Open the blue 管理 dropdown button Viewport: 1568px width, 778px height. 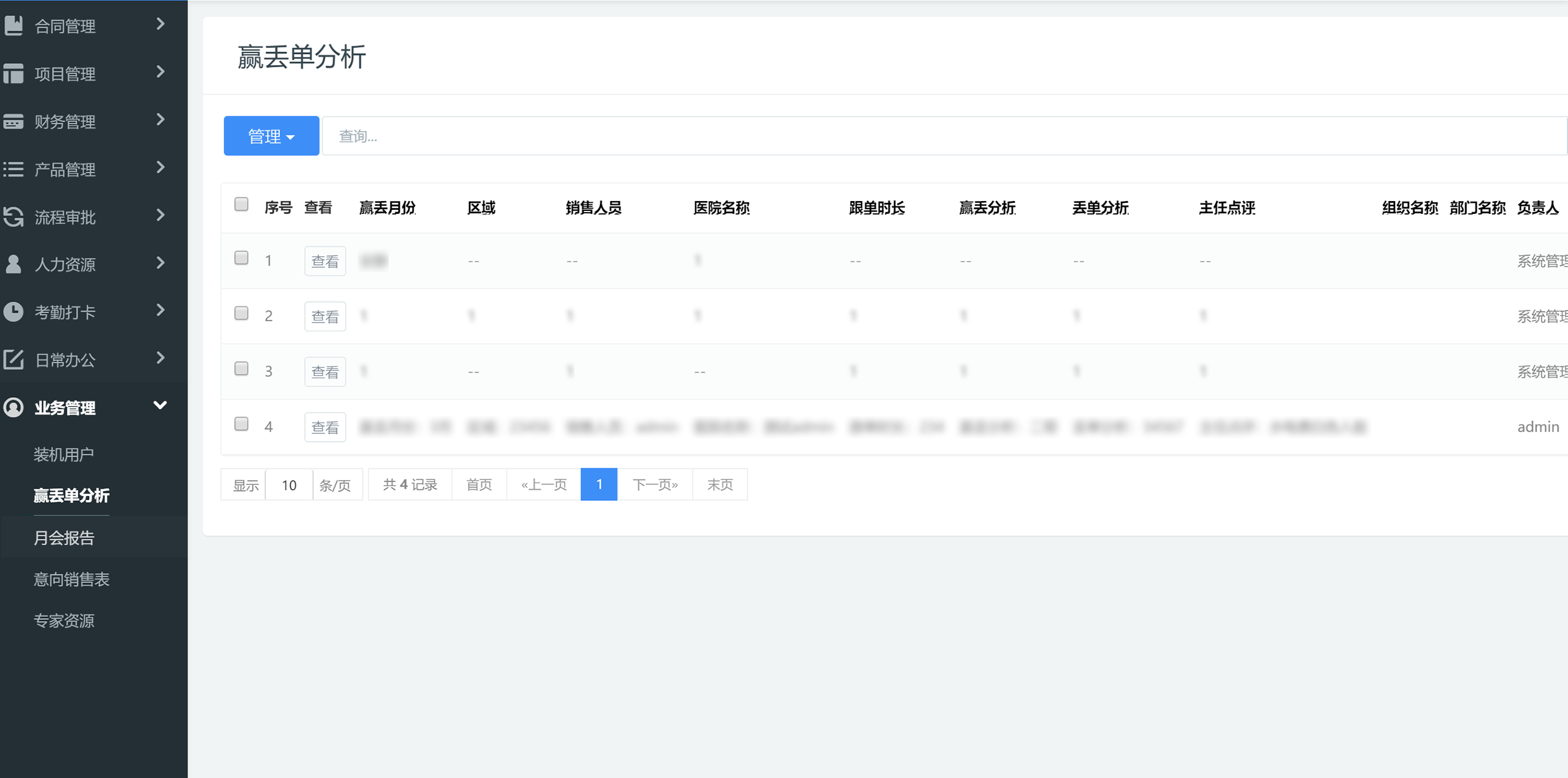pyautogui.click(x=271, y=136)
